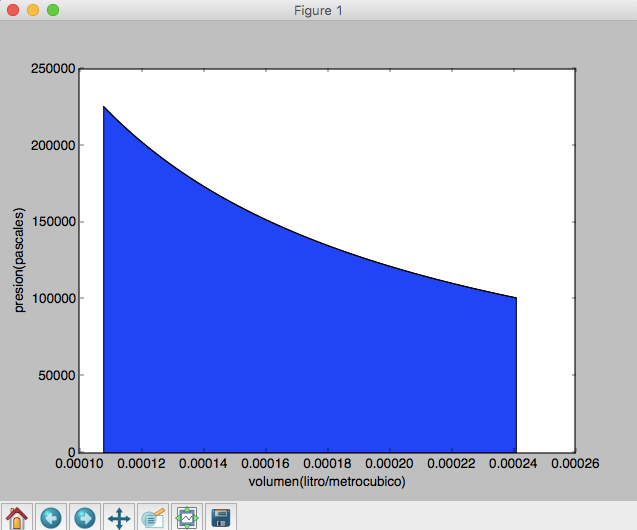Click the x-axis tick label 0.00012
637x530 pixels.
click(141, 463)
